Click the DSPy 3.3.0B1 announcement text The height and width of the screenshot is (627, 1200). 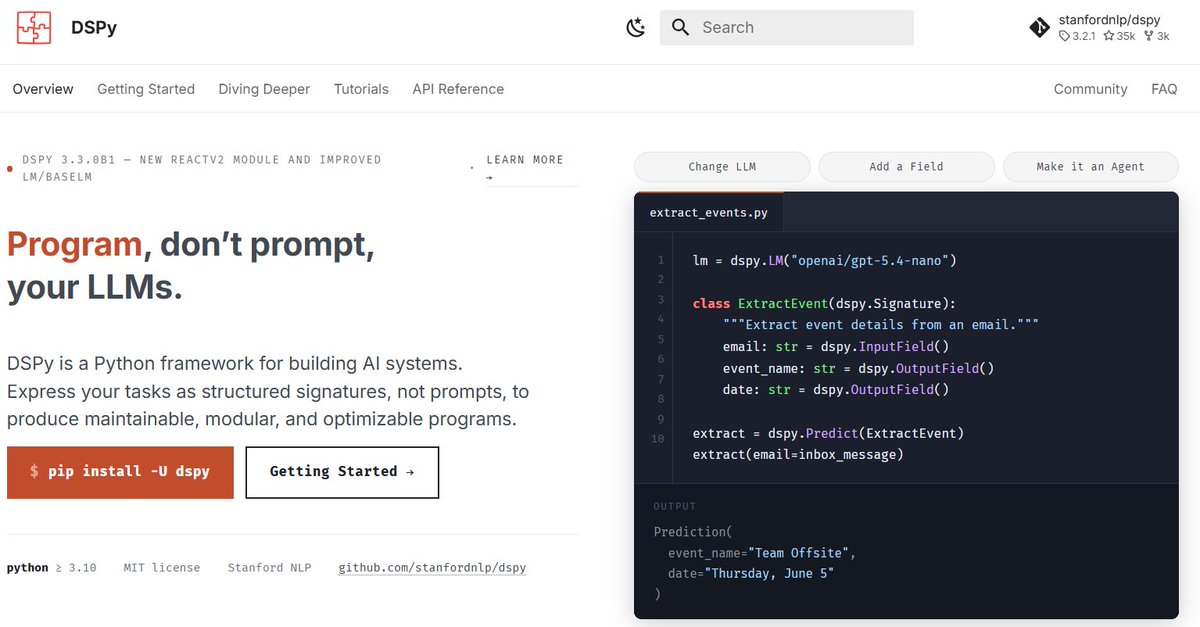click(x=201, y=168)
